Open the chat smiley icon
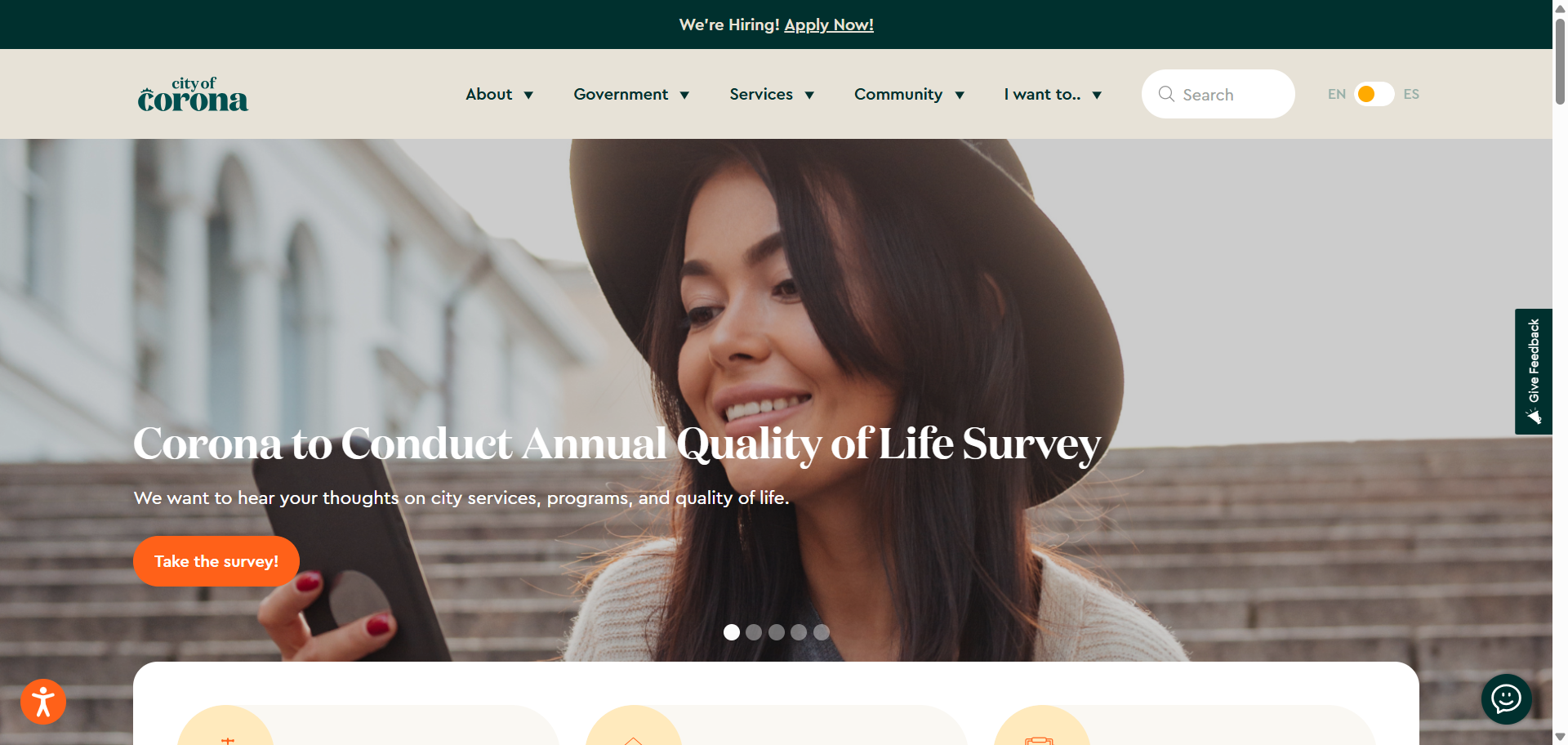Viewport: 1568px width, 745px height. coord(1506,699)
